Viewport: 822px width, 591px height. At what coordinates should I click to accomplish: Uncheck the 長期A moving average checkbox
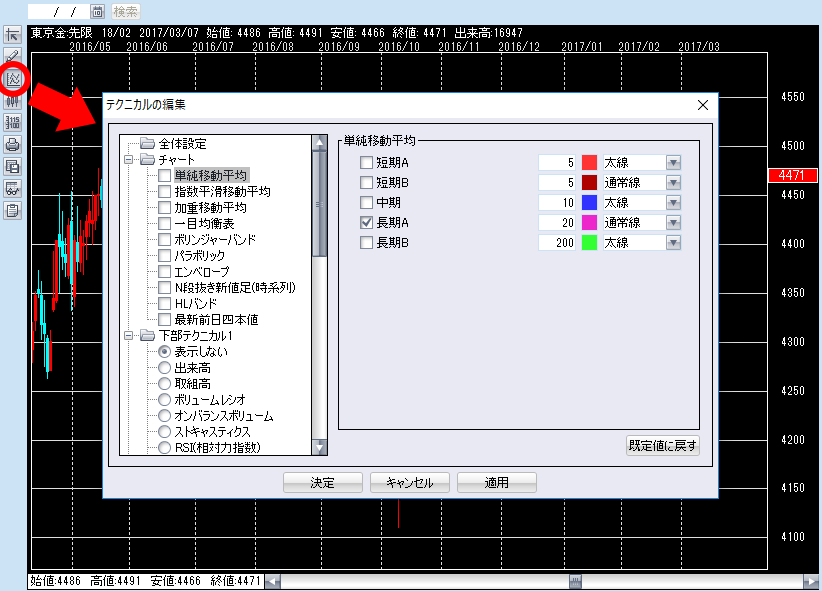pos(367,223)
